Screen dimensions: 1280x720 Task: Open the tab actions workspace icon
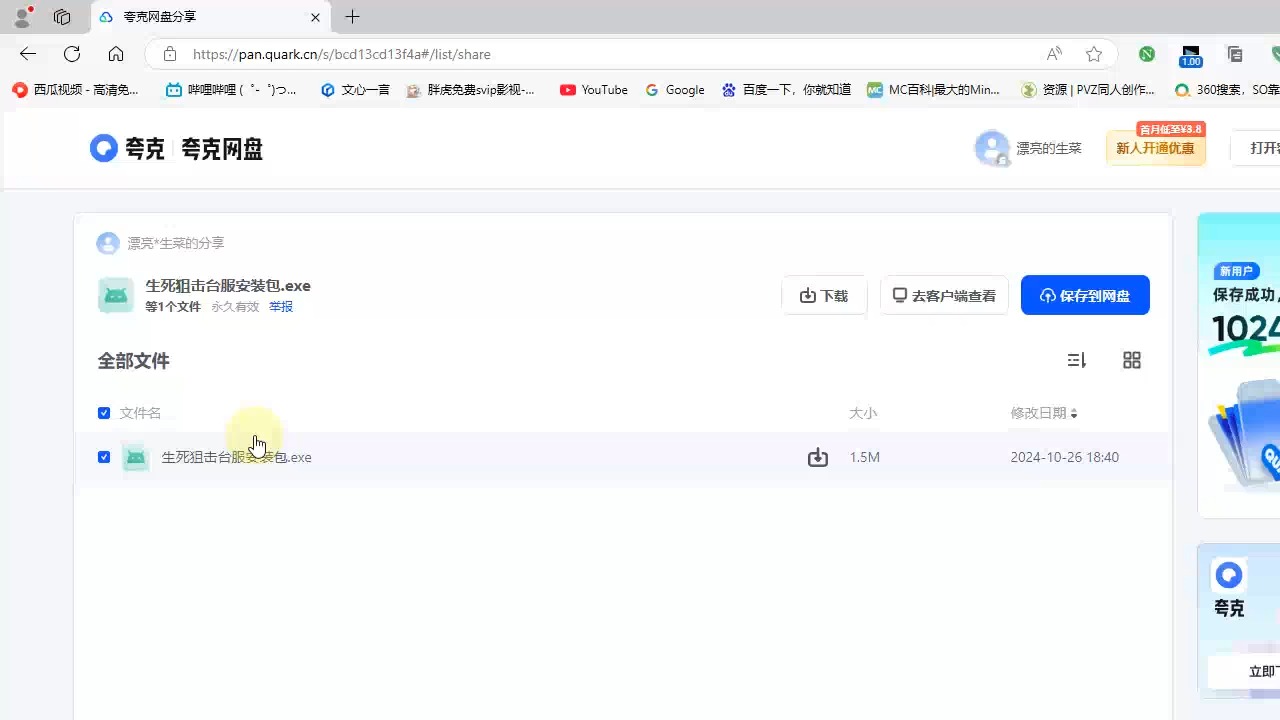(62, 17)
